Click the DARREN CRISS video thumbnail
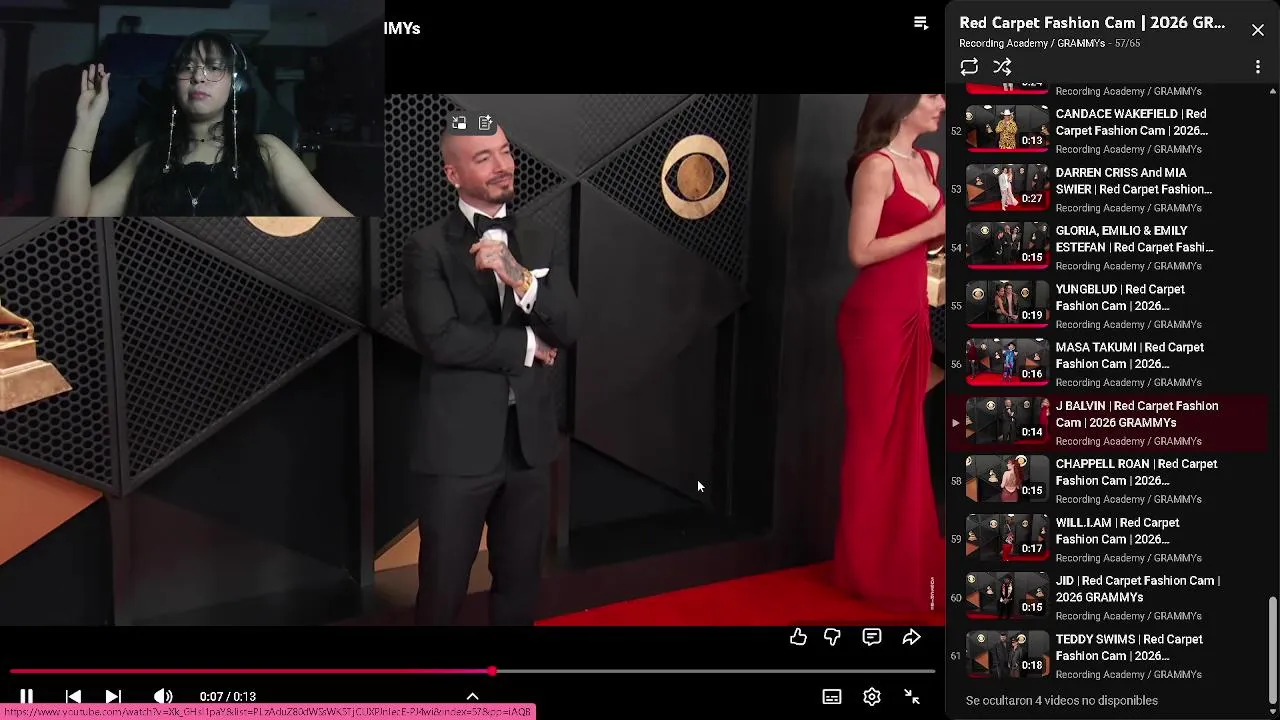The image size is (1280, 720). tap(1008, 185)
